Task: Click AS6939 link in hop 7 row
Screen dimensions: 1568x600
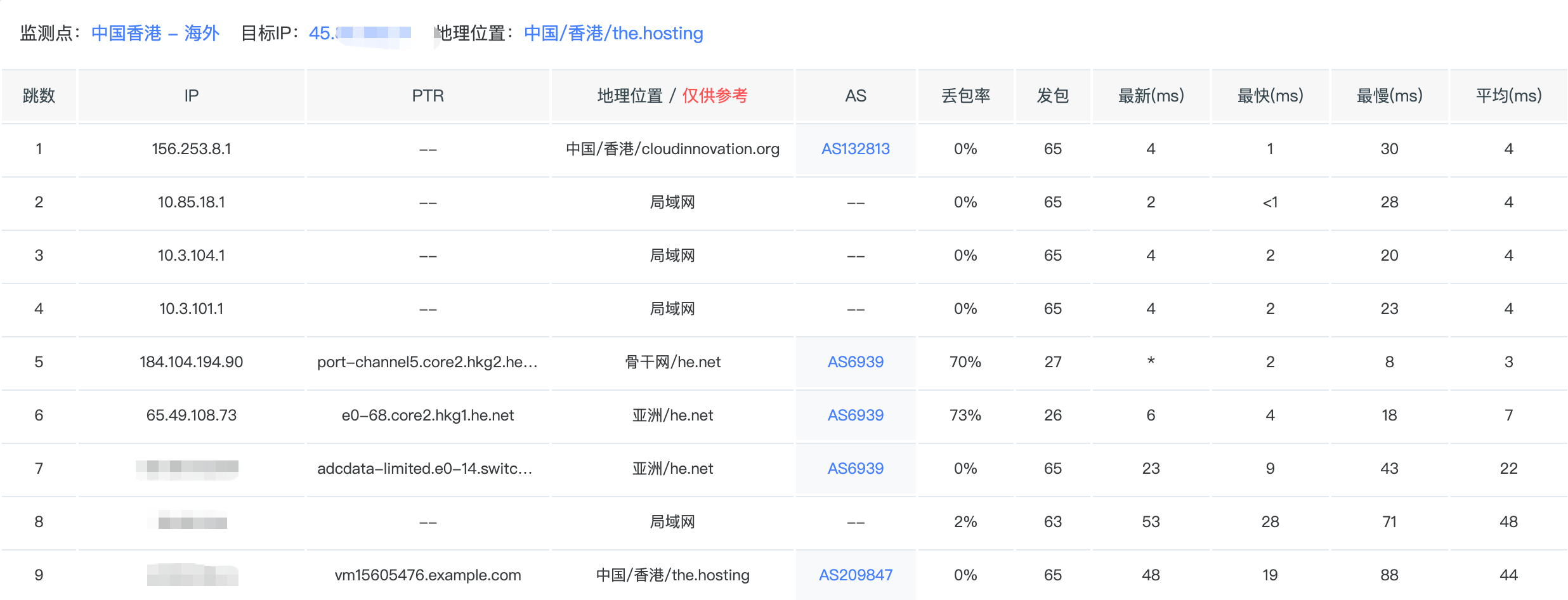Action: click(x=855, y=469)
